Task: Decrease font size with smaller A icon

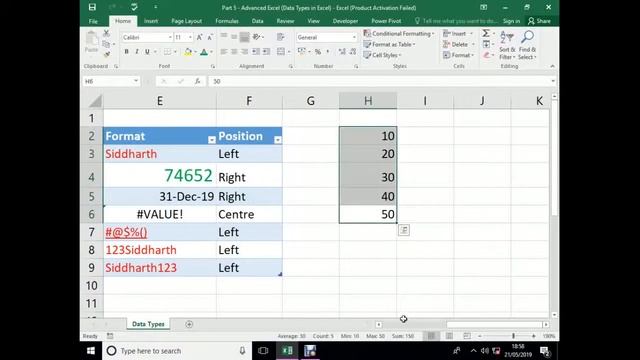Action: (210, 38)
